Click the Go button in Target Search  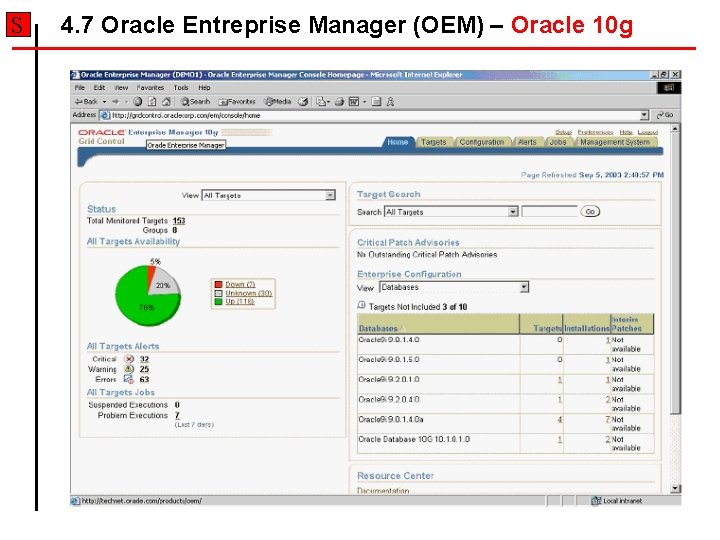tap(590, 212)
